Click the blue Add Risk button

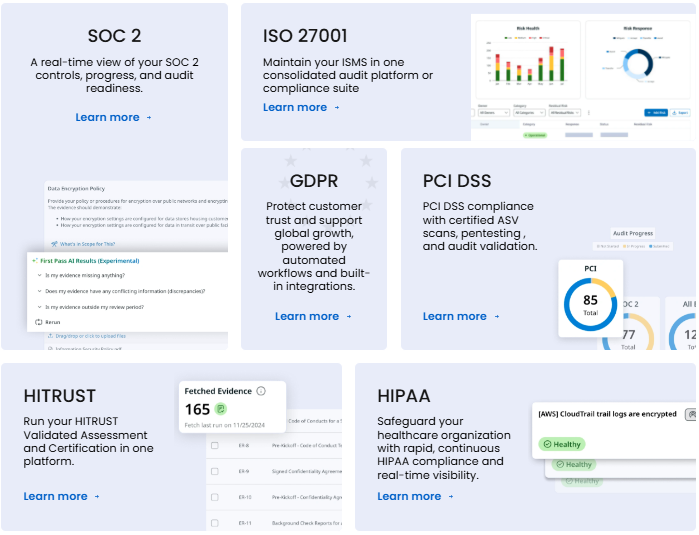(x=656, y=113)
